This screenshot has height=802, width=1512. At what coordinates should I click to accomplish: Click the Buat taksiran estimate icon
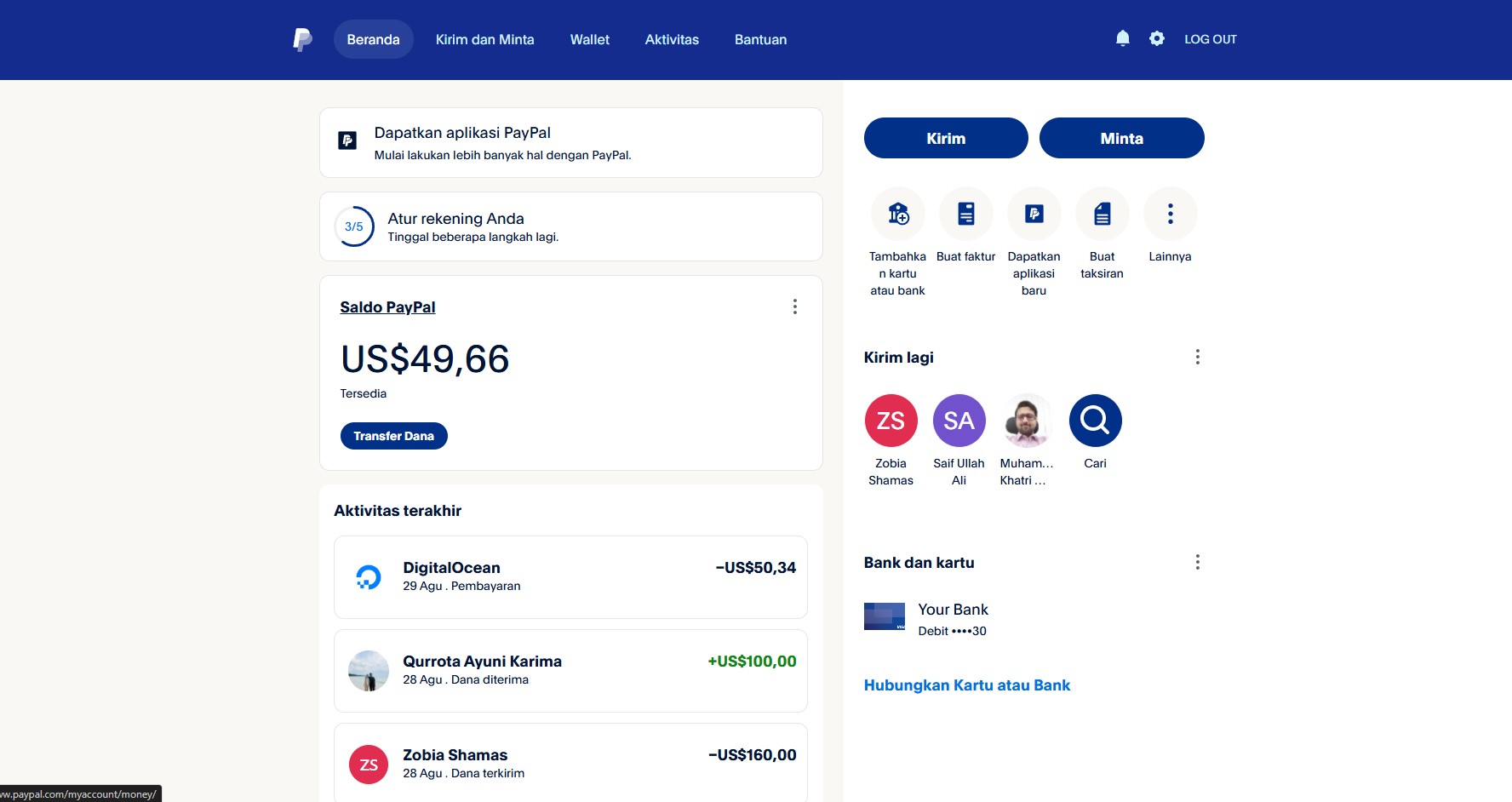click(x=1102, y=214)
